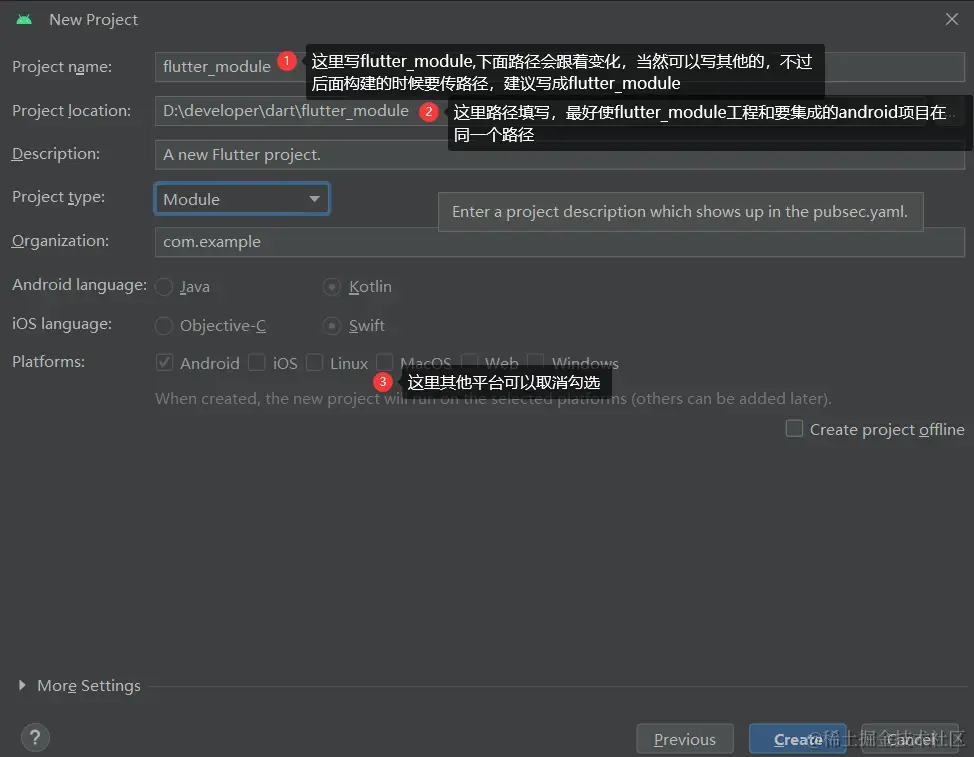Toggle the Linux platform checkbox

pos(314,362)
